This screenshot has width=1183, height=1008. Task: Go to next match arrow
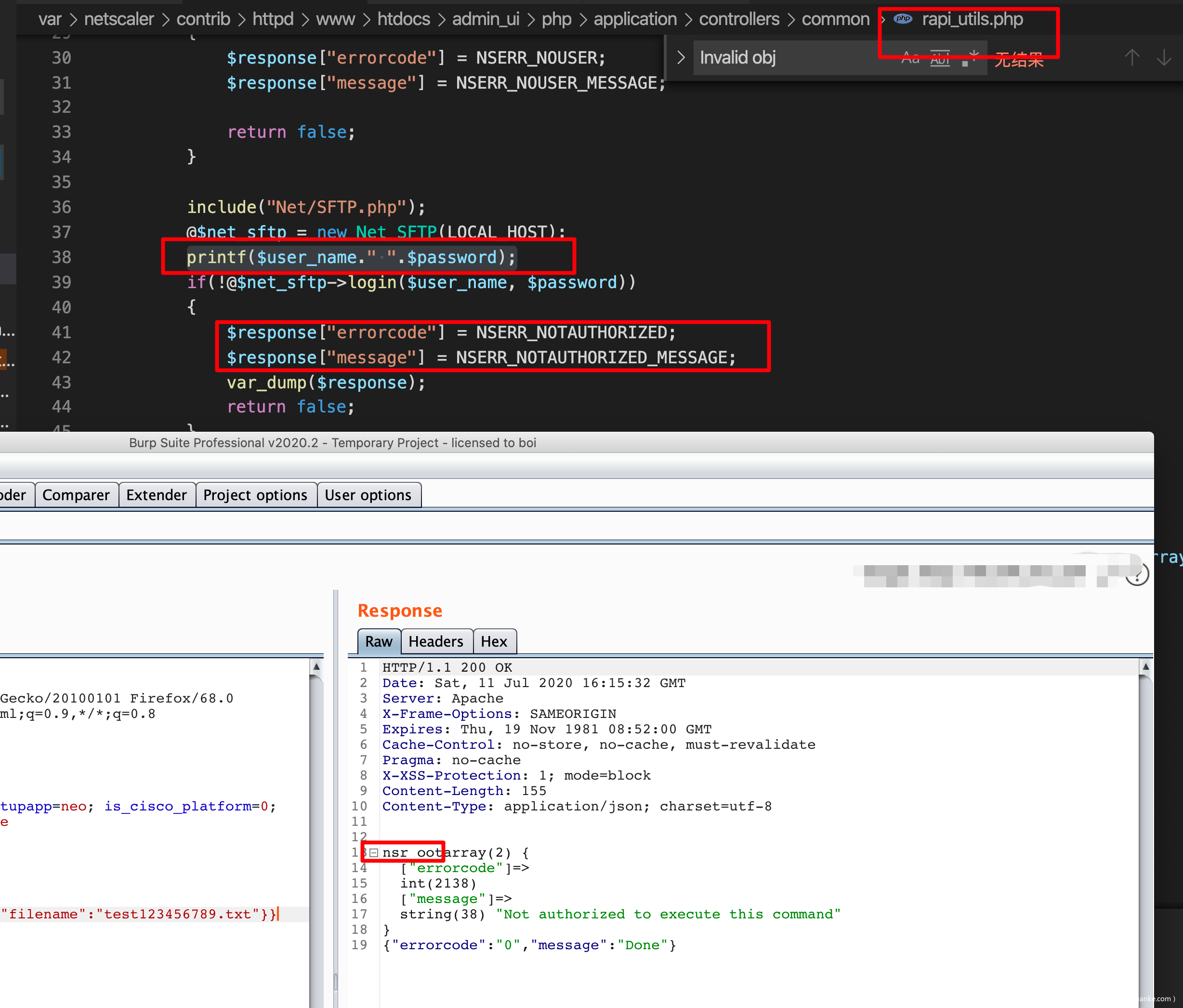1164,58
